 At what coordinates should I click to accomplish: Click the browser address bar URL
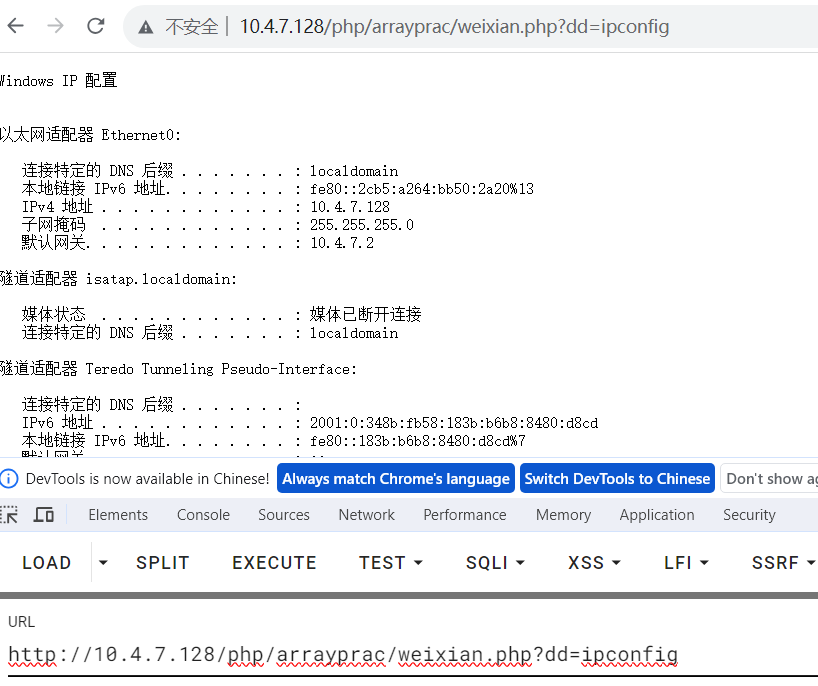pos(454,26)
